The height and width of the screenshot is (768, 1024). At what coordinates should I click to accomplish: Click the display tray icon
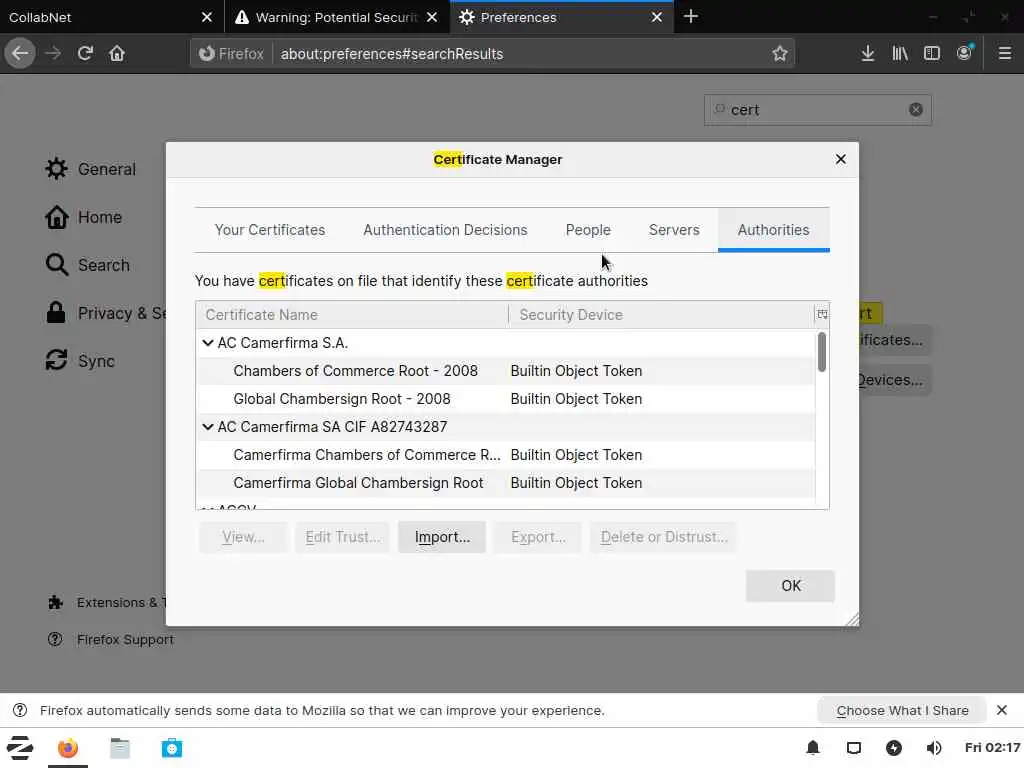tap(854, 748)
